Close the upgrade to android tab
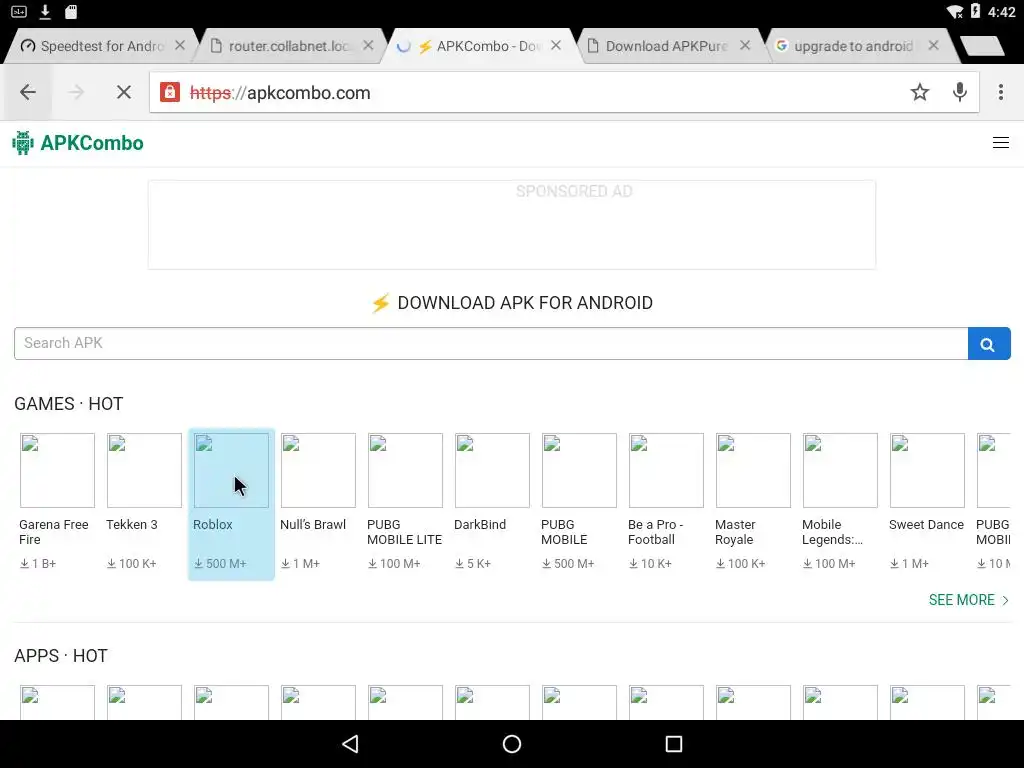The image size is (1024, 768). (x=933, y=45)
